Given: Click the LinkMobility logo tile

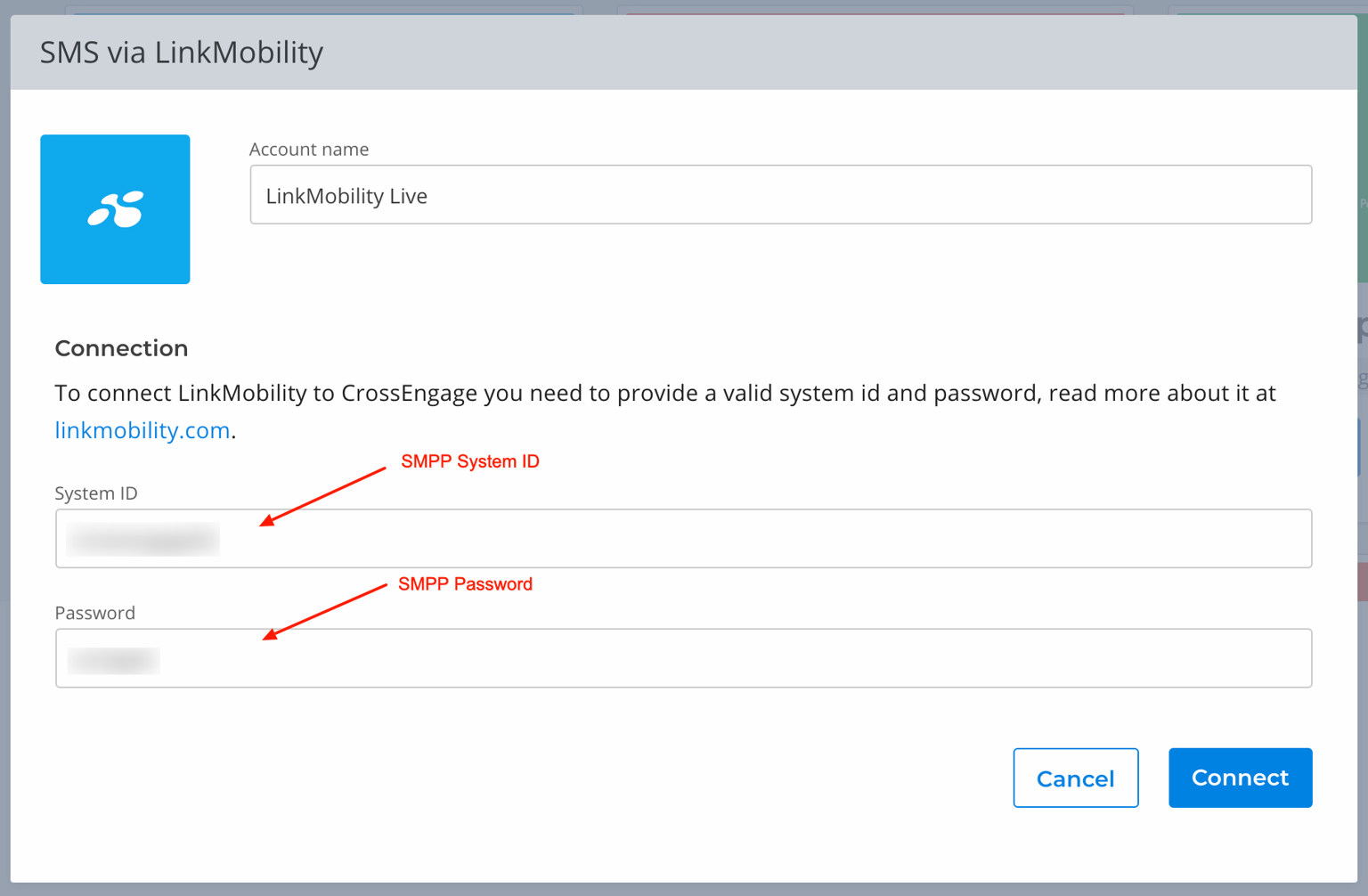Looking at the screenshot, I should (x=115, y=209).
